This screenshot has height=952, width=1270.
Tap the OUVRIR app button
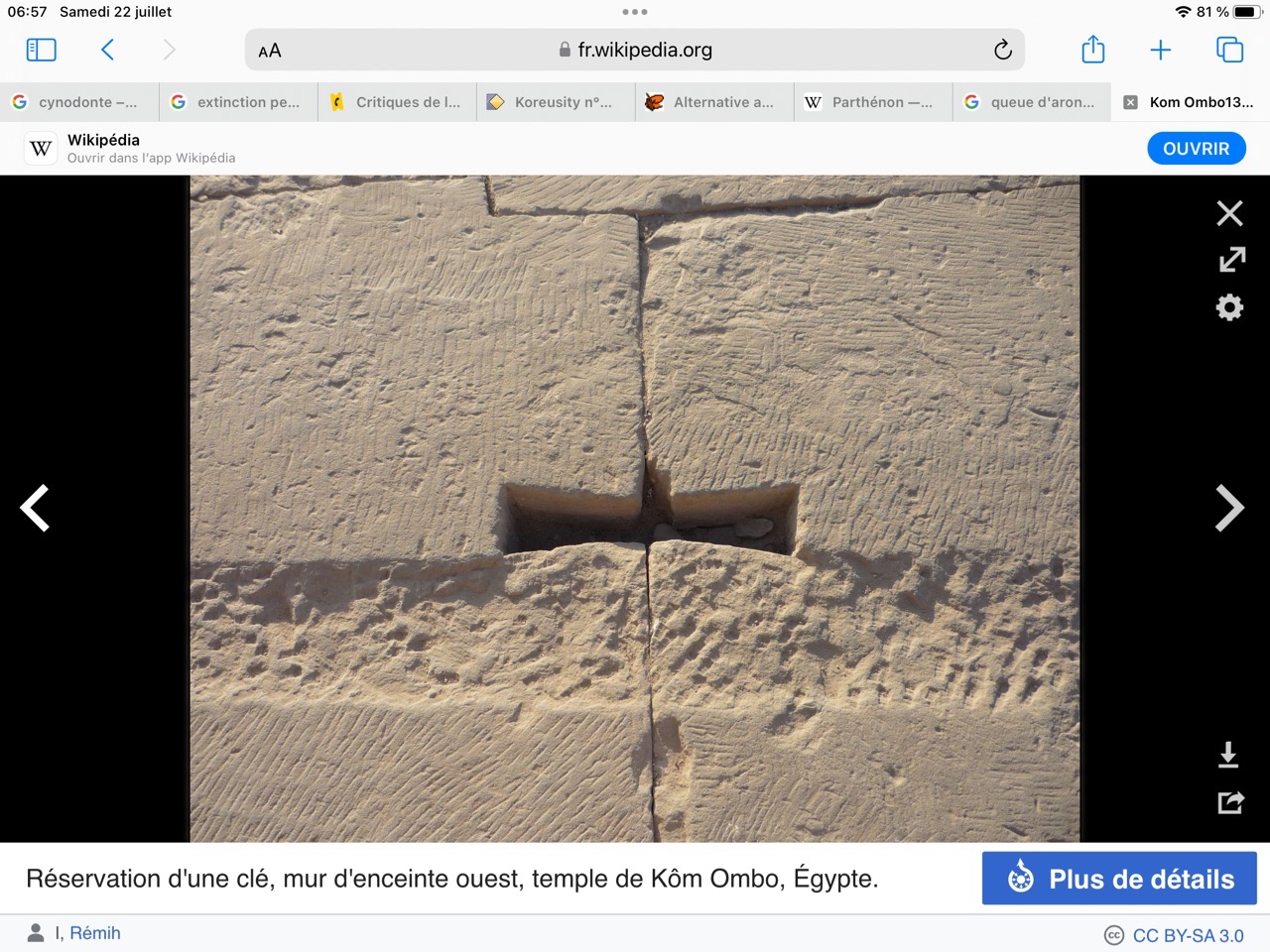1196,149
